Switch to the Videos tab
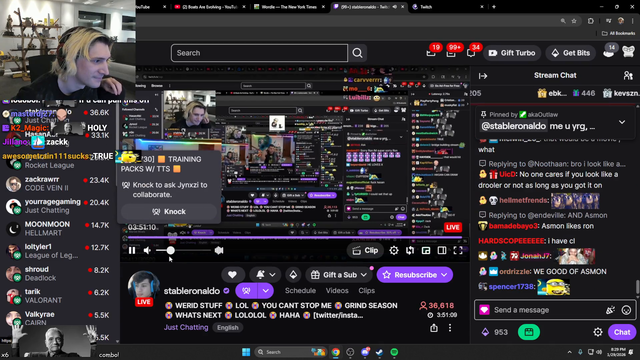 [337, 291]
